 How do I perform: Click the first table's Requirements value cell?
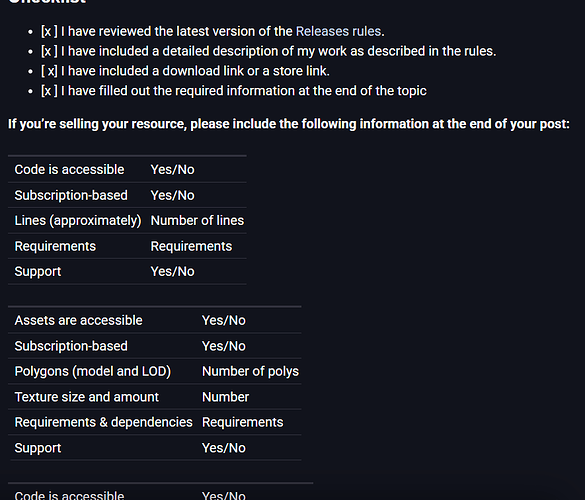pyautogui.click(x=191, y=246)
